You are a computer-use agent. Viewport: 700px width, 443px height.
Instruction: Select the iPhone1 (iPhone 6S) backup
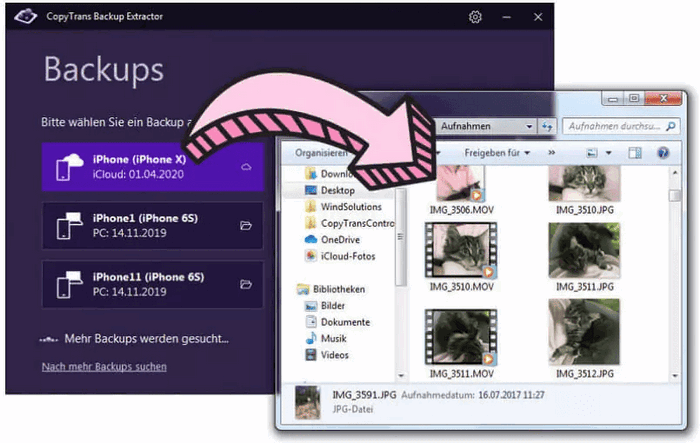point(153,226)
